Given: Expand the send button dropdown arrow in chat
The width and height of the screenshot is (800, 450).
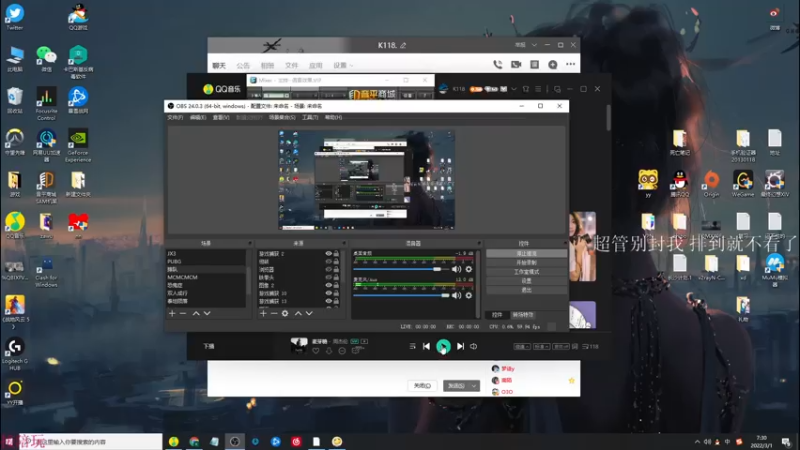Looking at the screenshot, I should 474,386.
